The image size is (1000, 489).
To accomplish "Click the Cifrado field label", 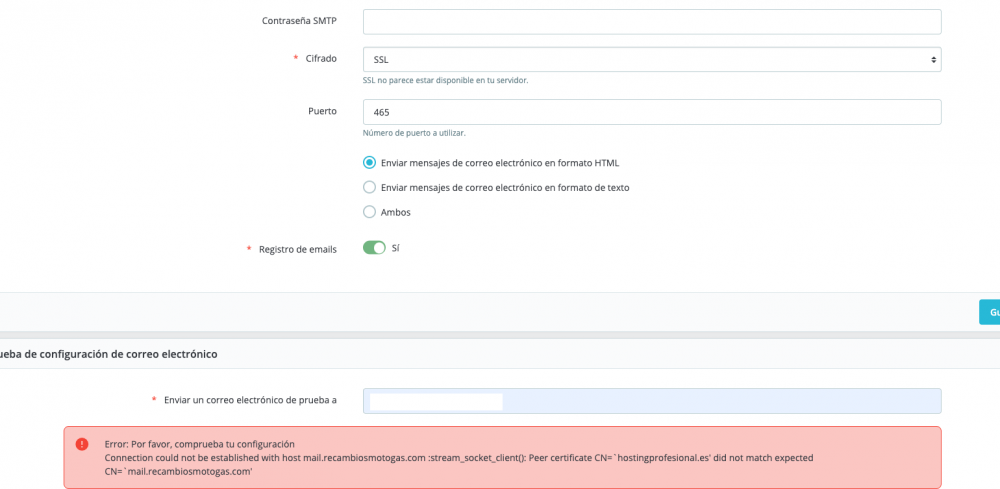I will click(x=321, y=59).
